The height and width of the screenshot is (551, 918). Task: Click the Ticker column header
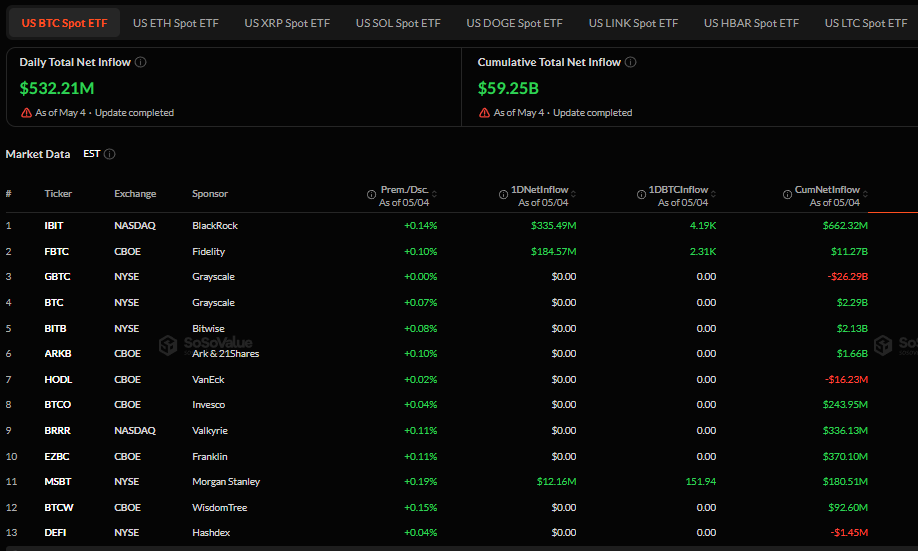tap(58, 193)
